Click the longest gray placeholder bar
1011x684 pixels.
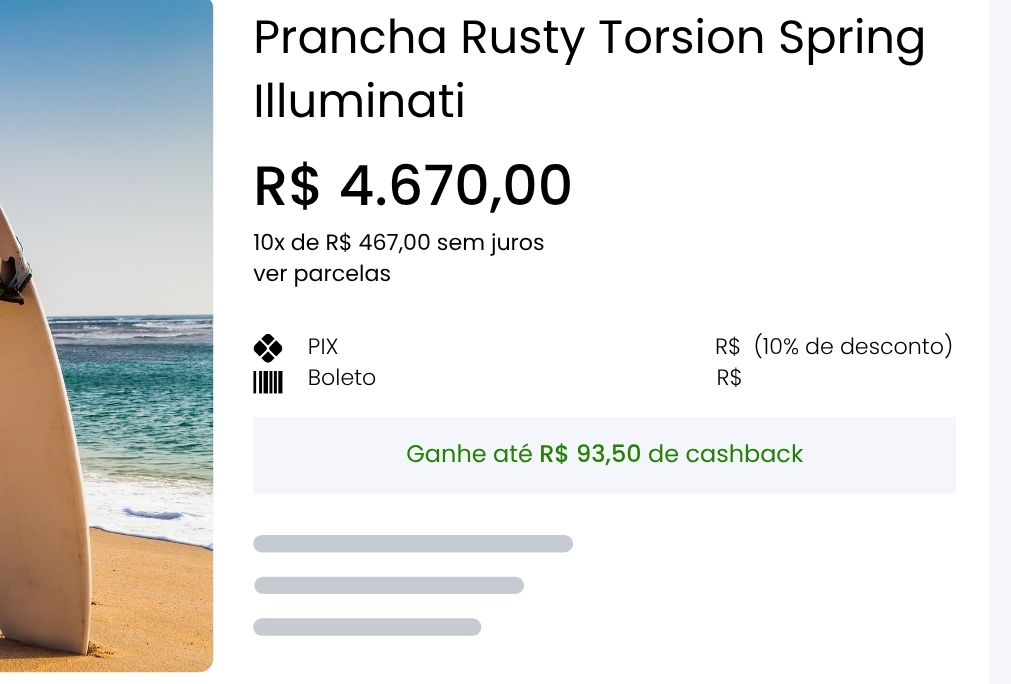pyautogui.click(x=413, y=544)
